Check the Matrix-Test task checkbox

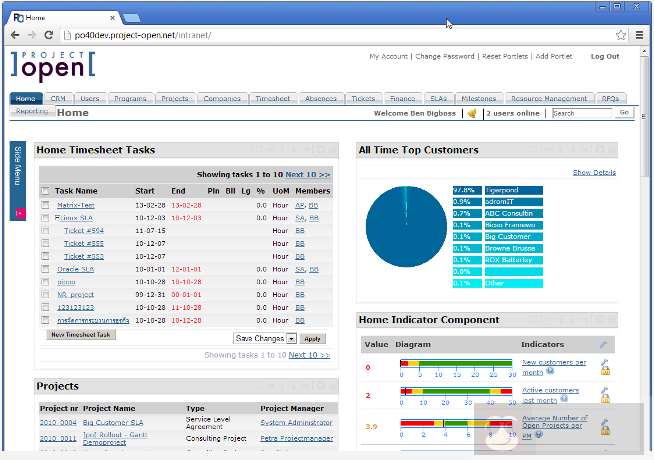(45, 205)
